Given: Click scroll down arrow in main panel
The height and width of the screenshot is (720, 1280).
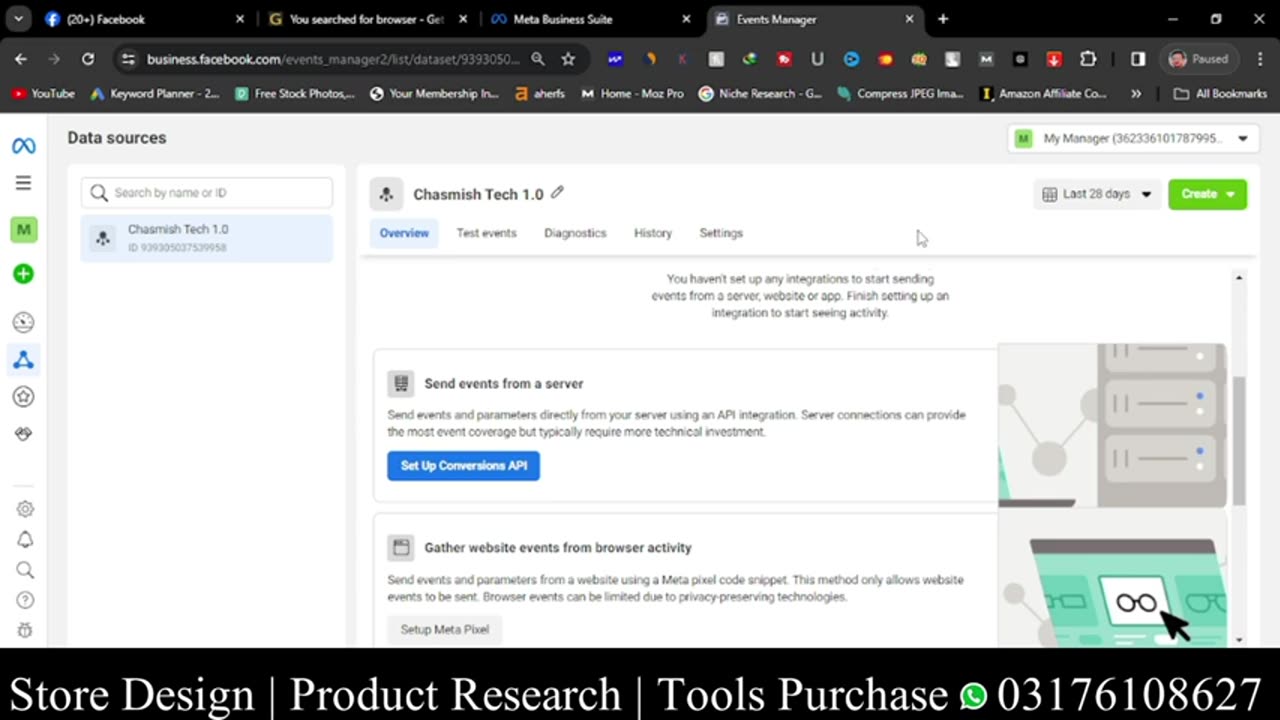Looking at the screenshot, I should pyautogui.click(x=1239, y=639).
